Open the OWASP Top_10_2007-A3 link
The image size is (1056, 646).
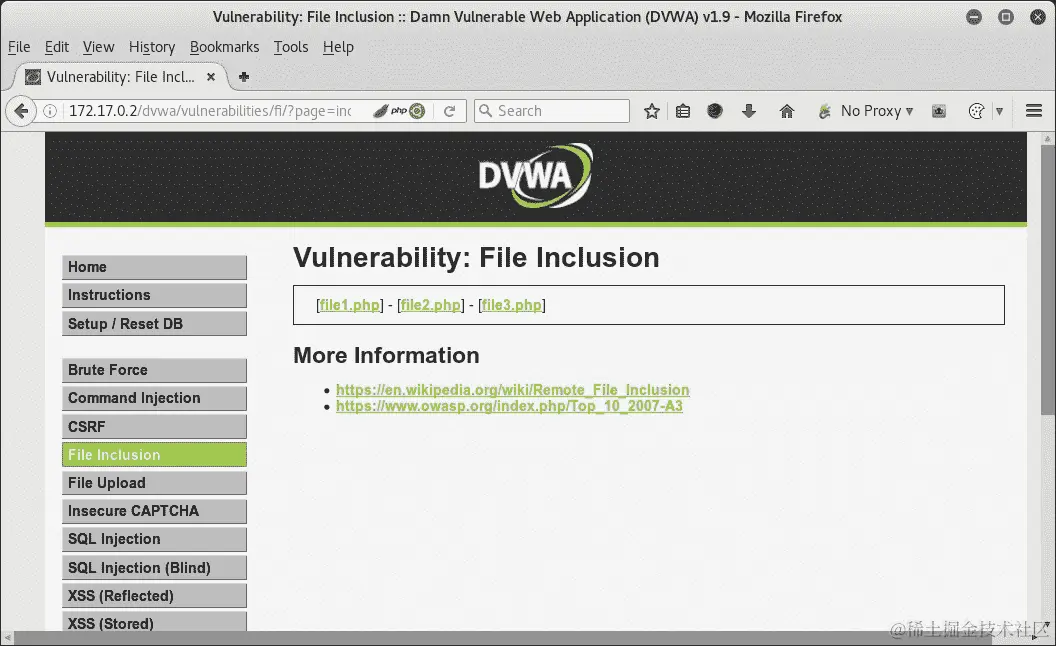coord(509,406)
